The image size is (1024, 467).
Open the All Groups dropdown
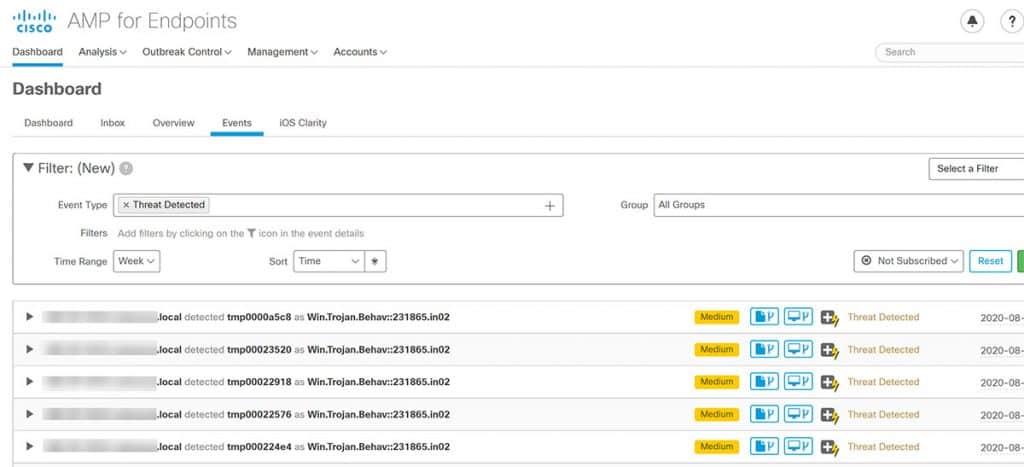coord(839,205)
